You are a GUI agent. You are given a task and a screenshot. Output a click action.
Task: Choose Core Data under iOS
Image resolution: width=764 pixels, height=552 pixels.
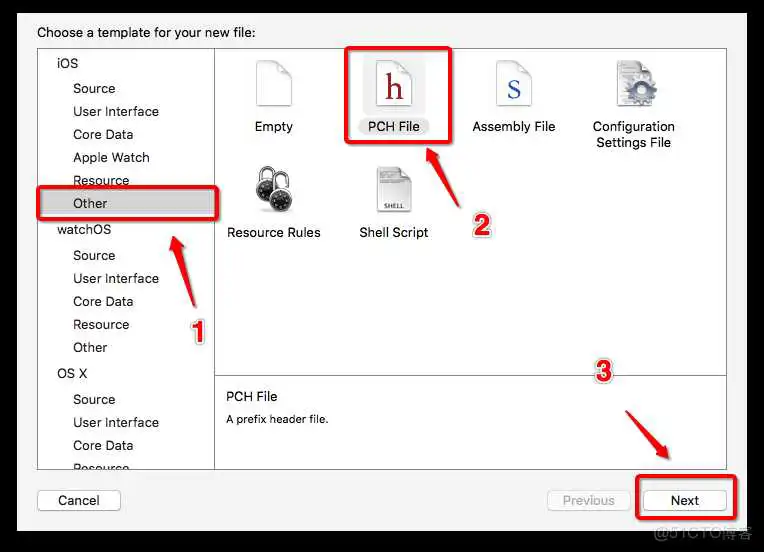coord(103,134)
